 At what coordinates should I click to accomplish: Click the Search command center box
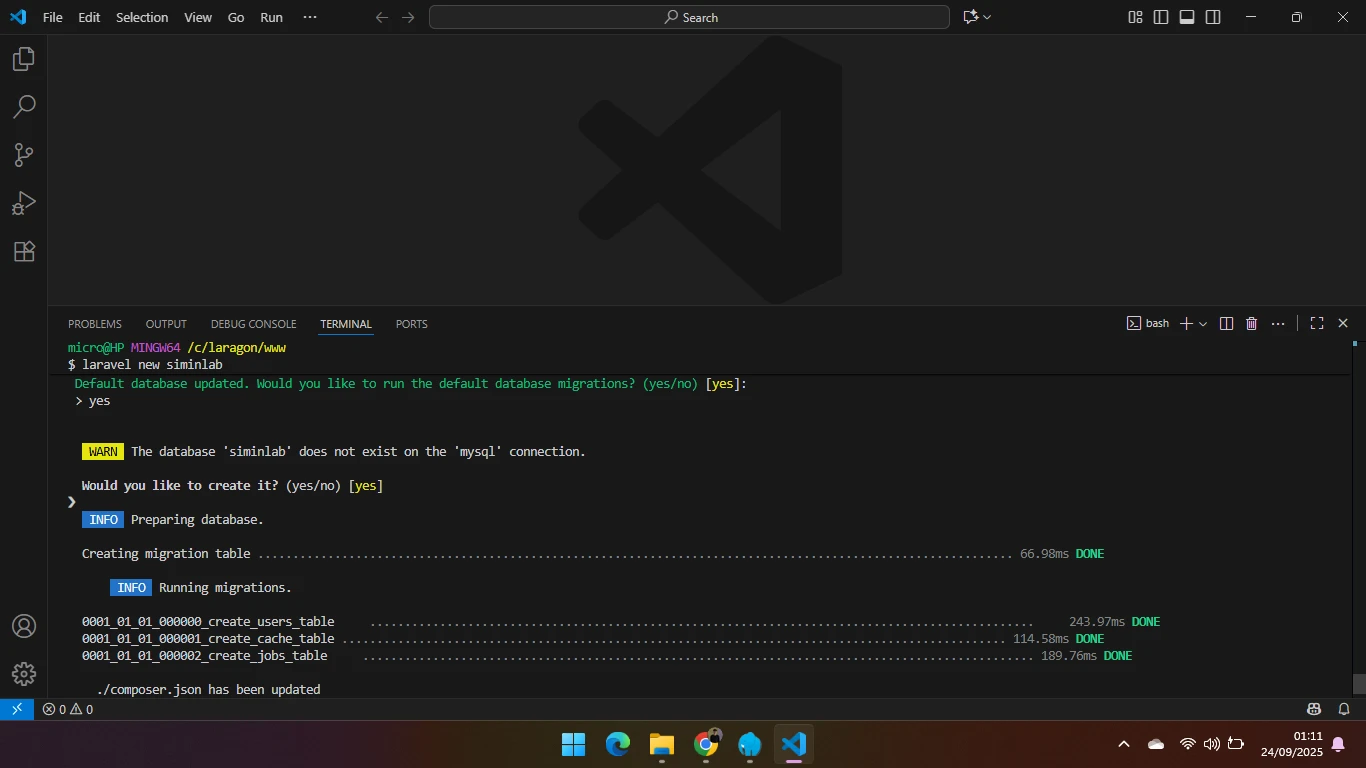coord(689,17)
